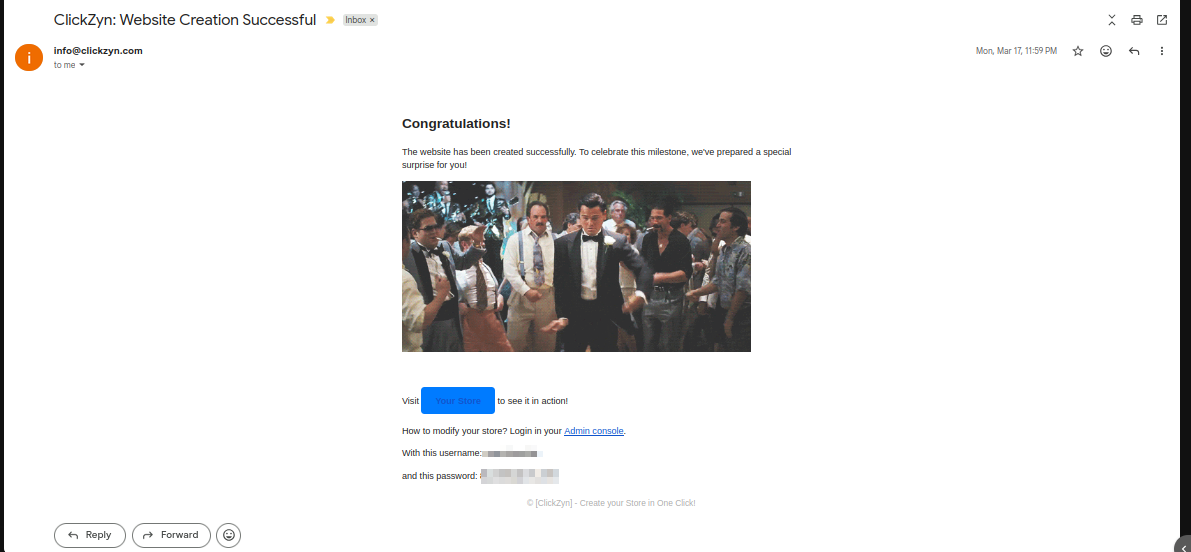The image size is (1191, 552).
Task: Collapse all messages with the arrows icon
Action: pos(1111,20)
